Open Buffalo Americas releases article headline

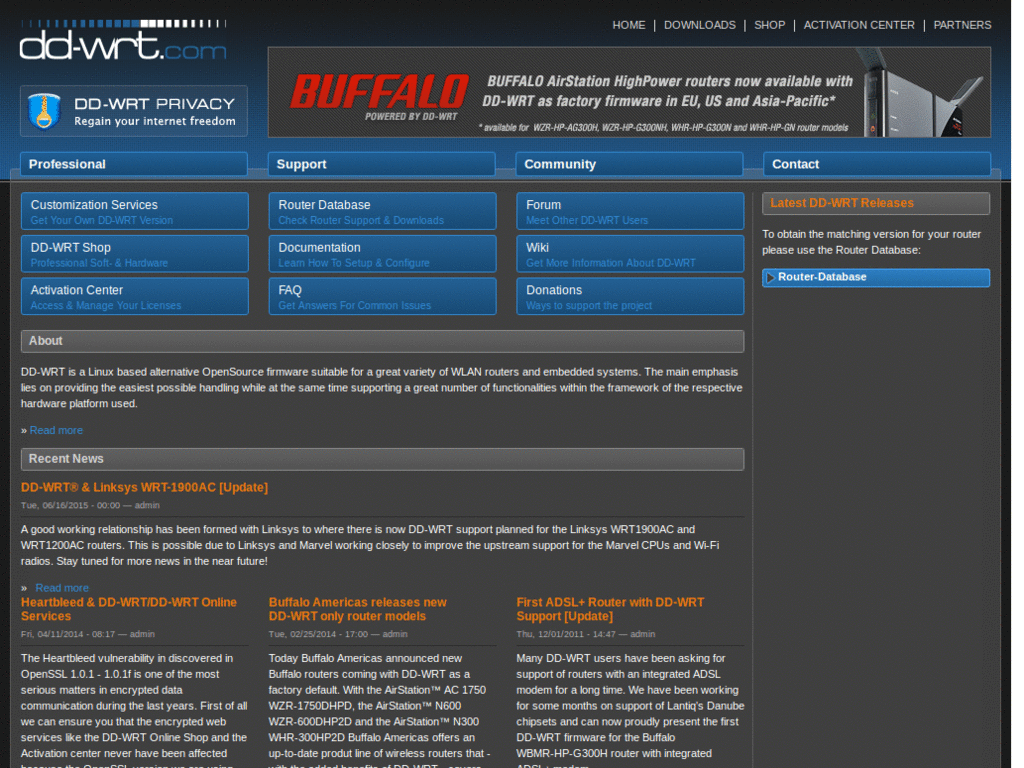358,609
